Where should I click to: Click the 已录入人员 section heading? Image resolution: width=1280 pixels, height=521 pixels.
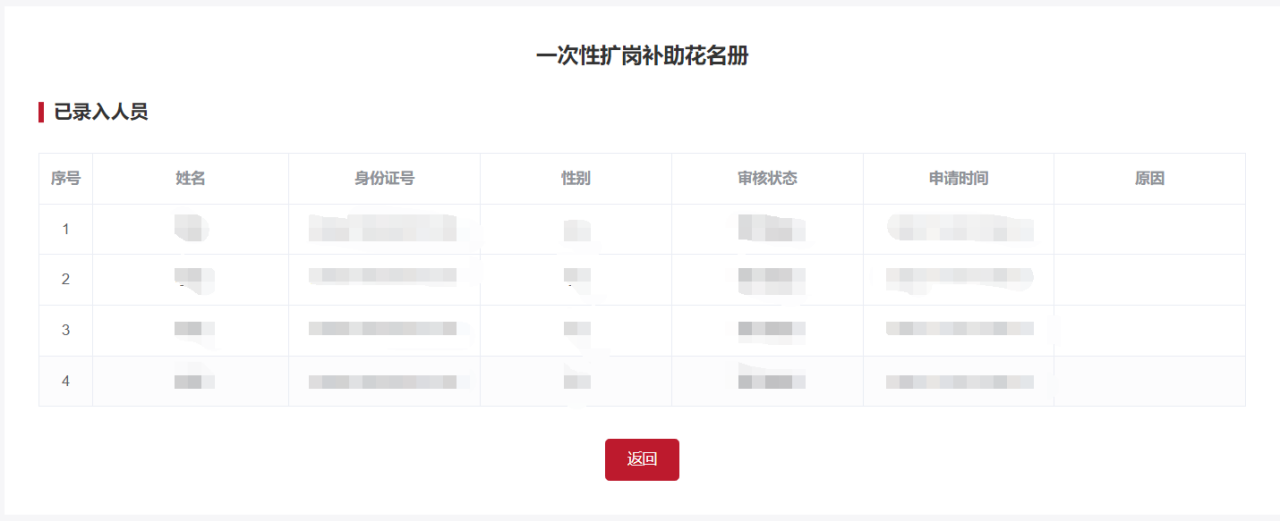[x=101, y=112]
